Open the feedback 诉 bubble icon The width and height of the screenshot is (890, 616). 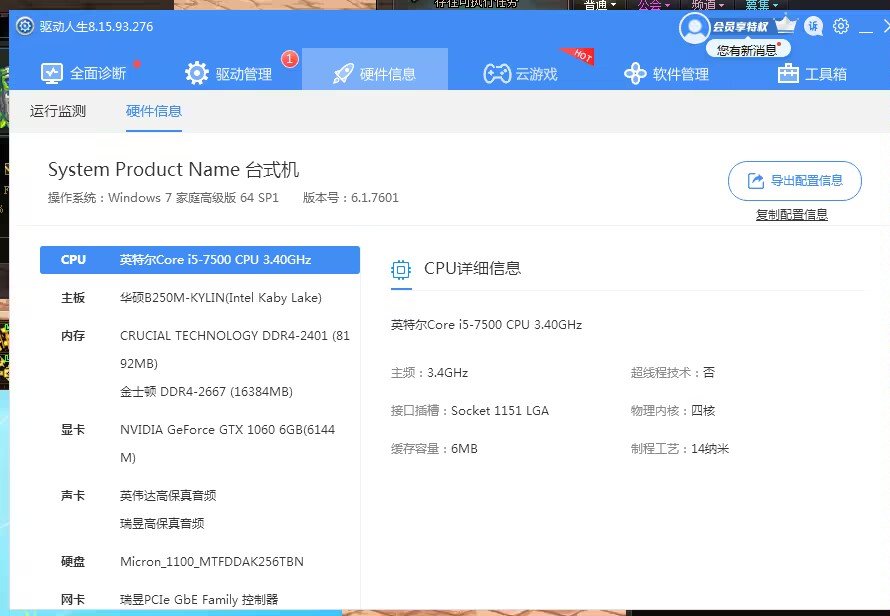pyautogui.click(x=813, y=26)
